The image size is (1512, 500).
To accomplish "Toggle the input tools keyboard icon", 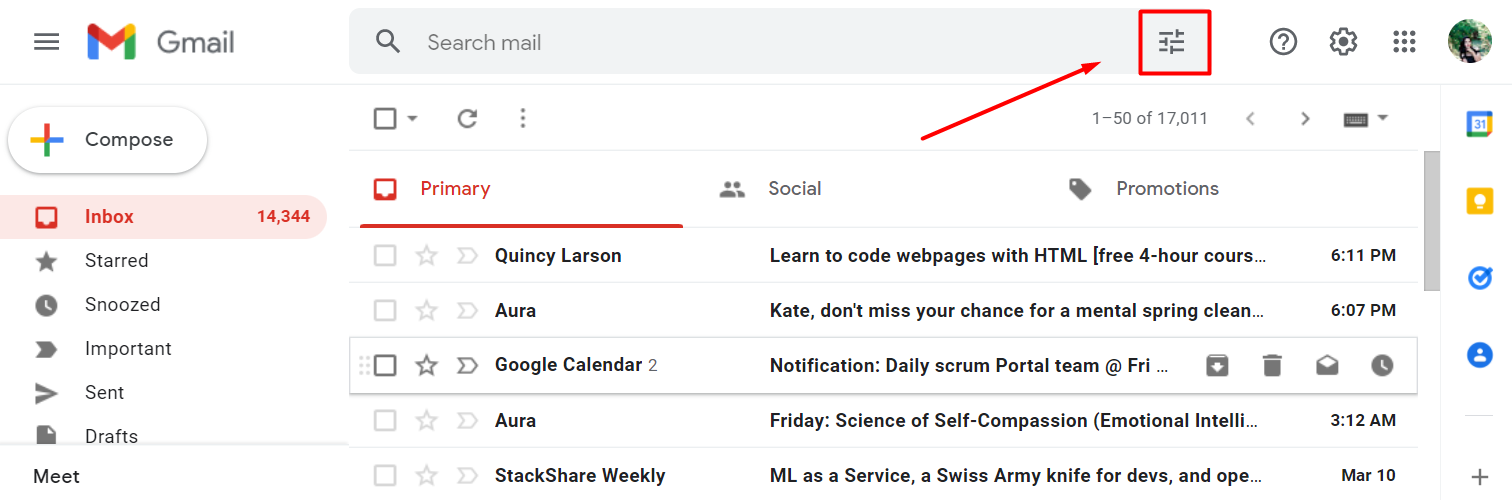I will [x=1356, y=119].
